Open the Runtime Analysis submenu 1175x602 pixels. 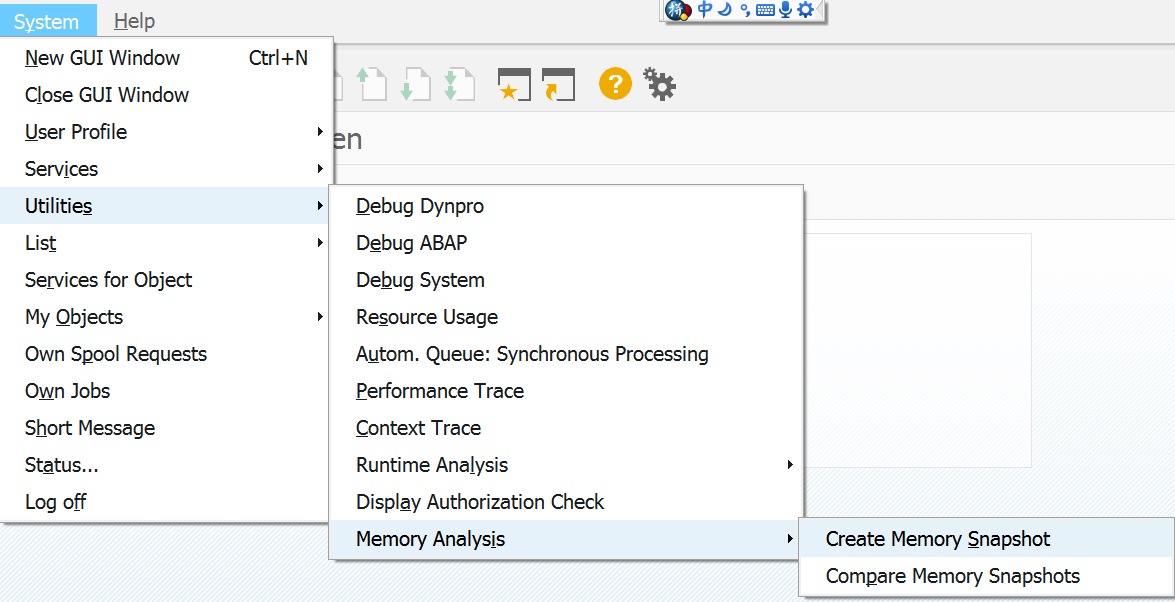click(x=567, y=465)
